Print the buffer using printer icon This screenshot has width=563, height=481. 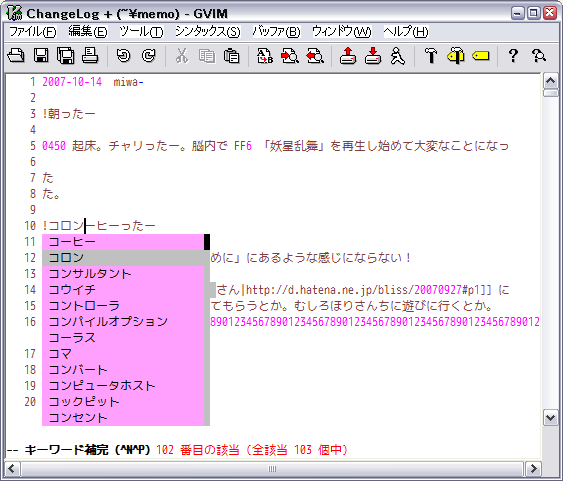coord(90,56)
